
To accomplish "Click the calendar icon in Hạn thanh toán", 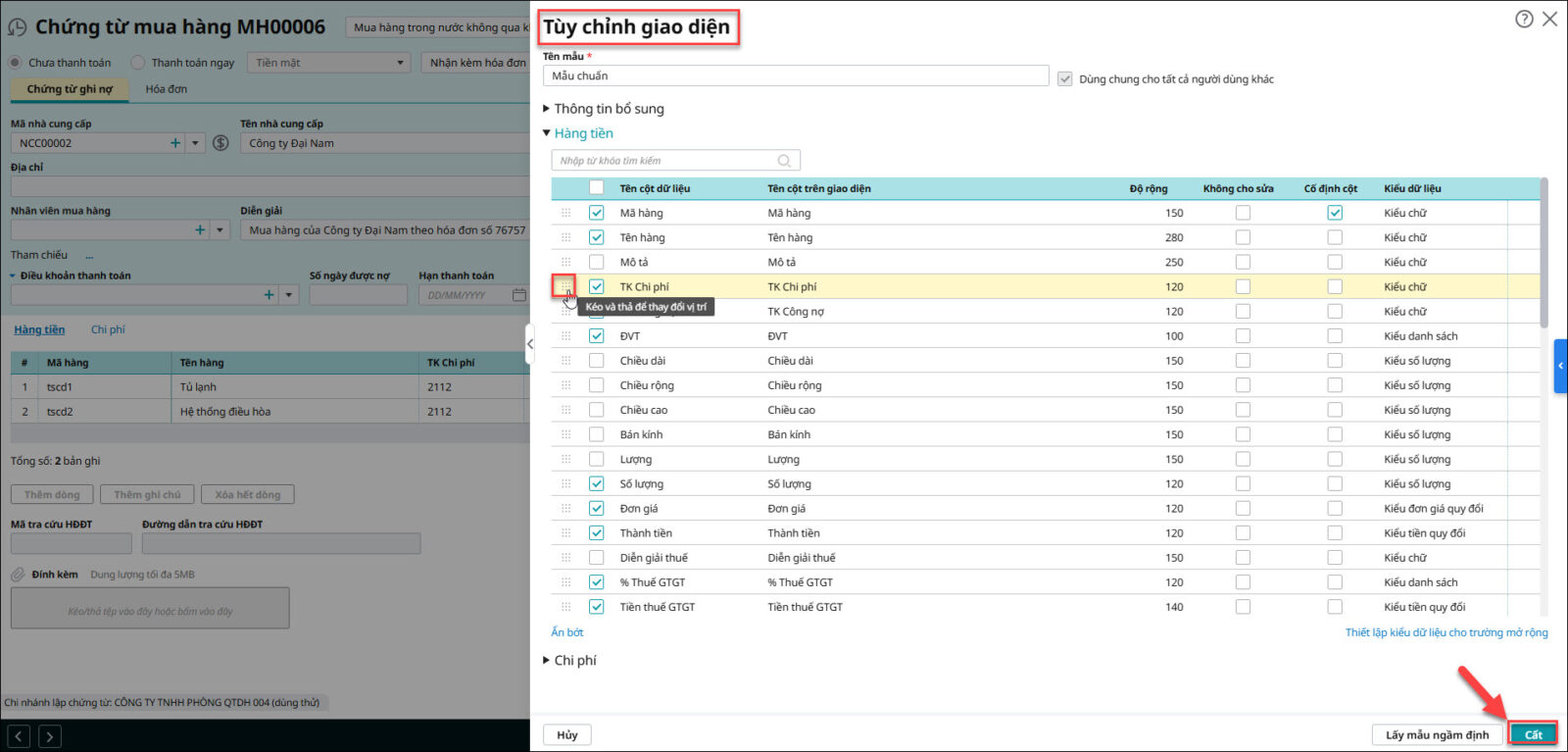I will (518, 295).
